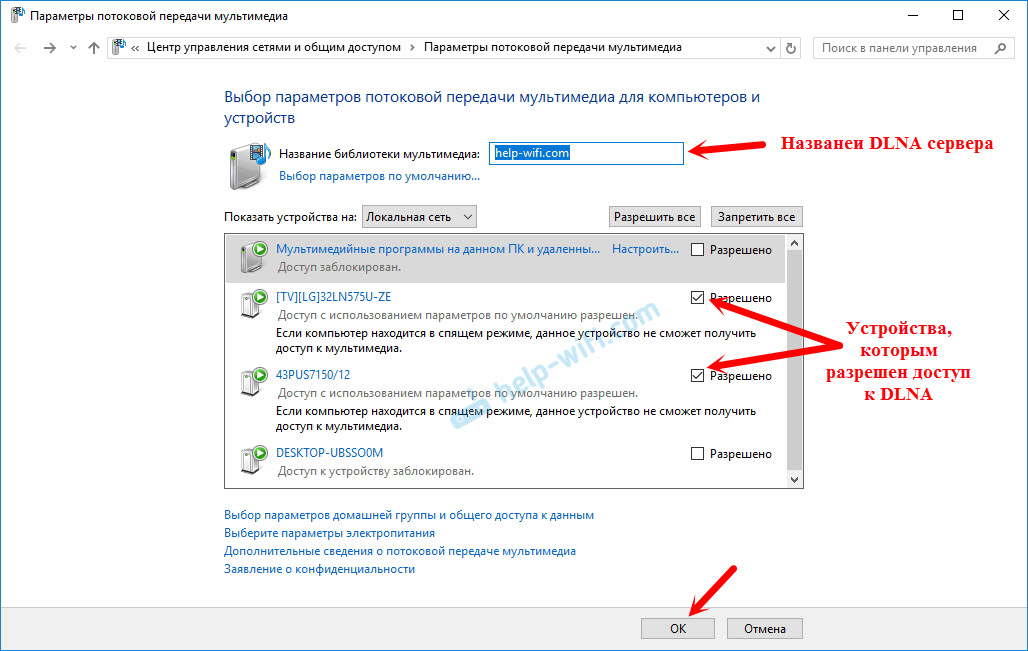Select 43PUS7150/12 device name
Screen dimensions: 1028x651
[313, 375]
